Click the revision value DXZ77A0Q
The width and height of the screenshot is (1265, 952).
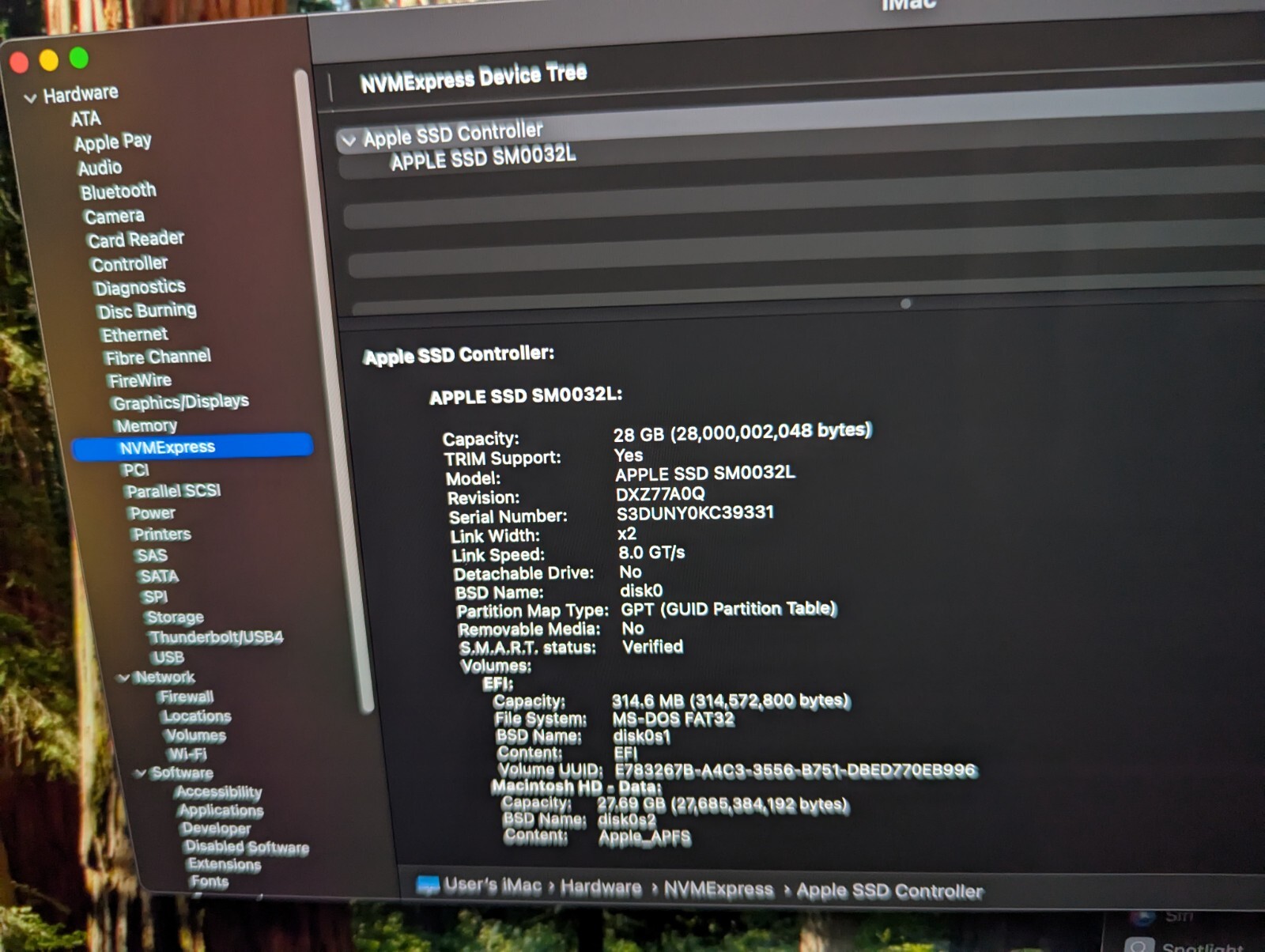coord(660,493)
